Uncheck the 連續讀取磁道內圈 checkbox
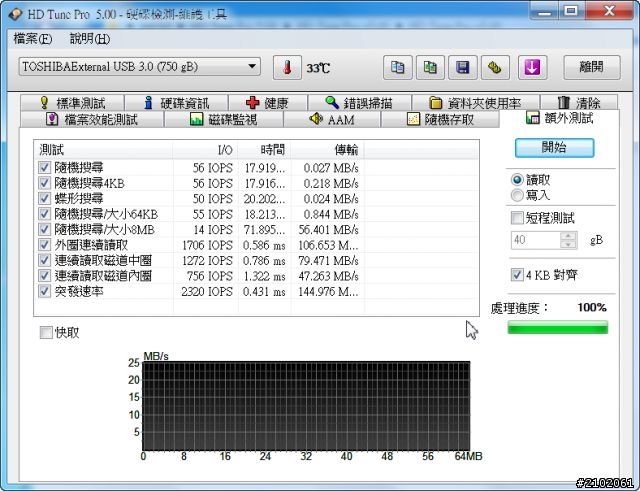 (44, 276)
